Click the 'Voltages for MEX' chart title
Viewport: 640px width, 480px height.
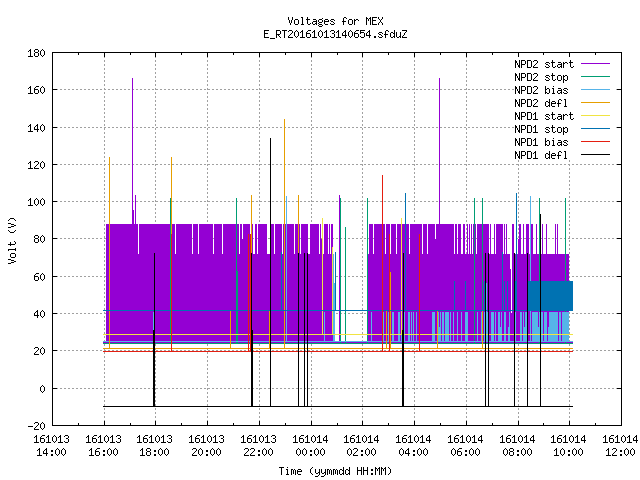tap(335, 21)
